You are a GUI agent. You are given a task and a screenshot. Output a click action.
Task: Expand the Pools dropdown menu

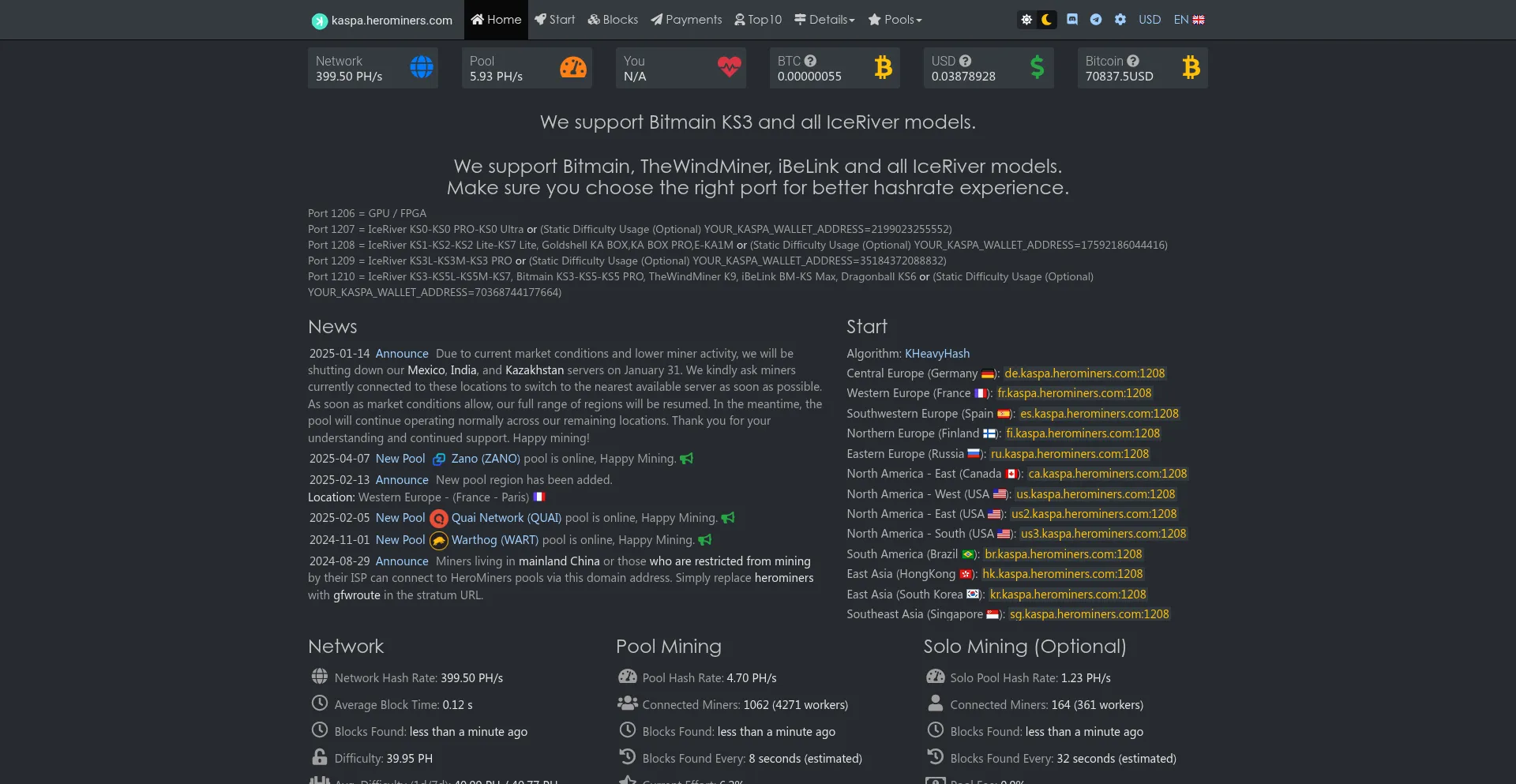(895, 20)
